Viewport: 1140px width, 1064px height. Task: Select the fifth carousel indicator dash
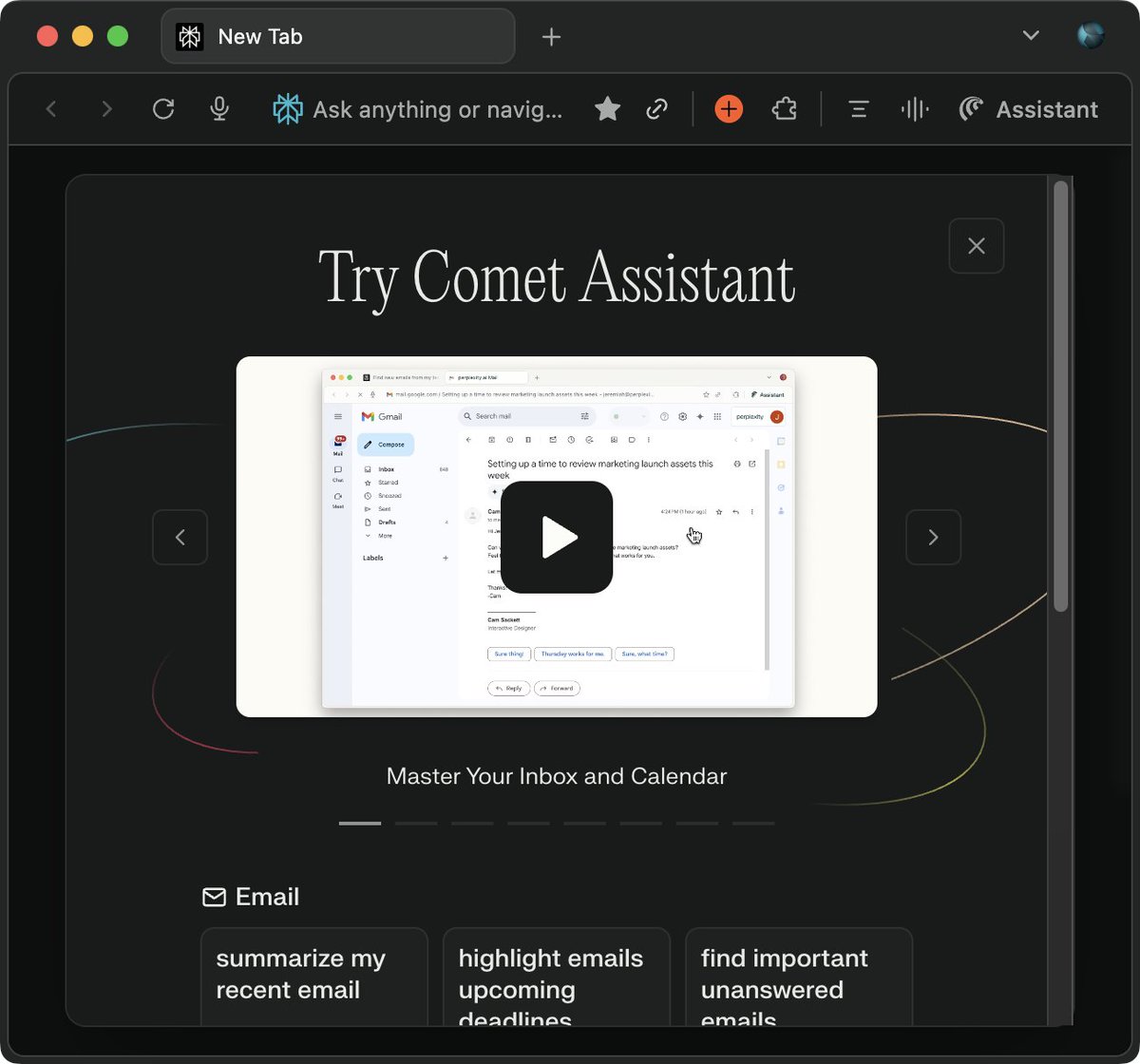(x=584, y=823)
